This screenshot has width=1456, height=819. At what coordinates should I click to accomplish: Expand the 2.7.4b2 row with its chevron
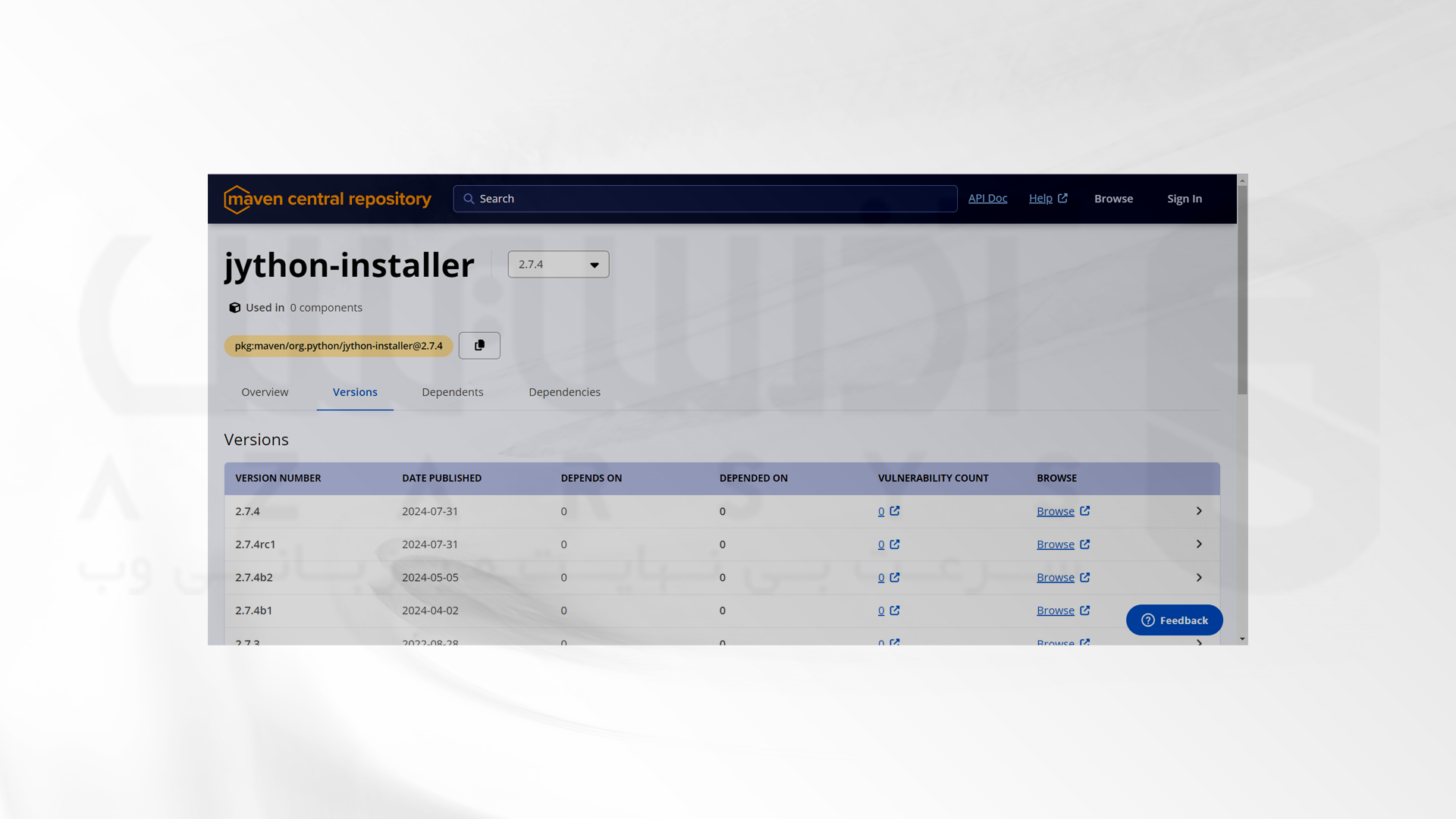[1199, 578]
